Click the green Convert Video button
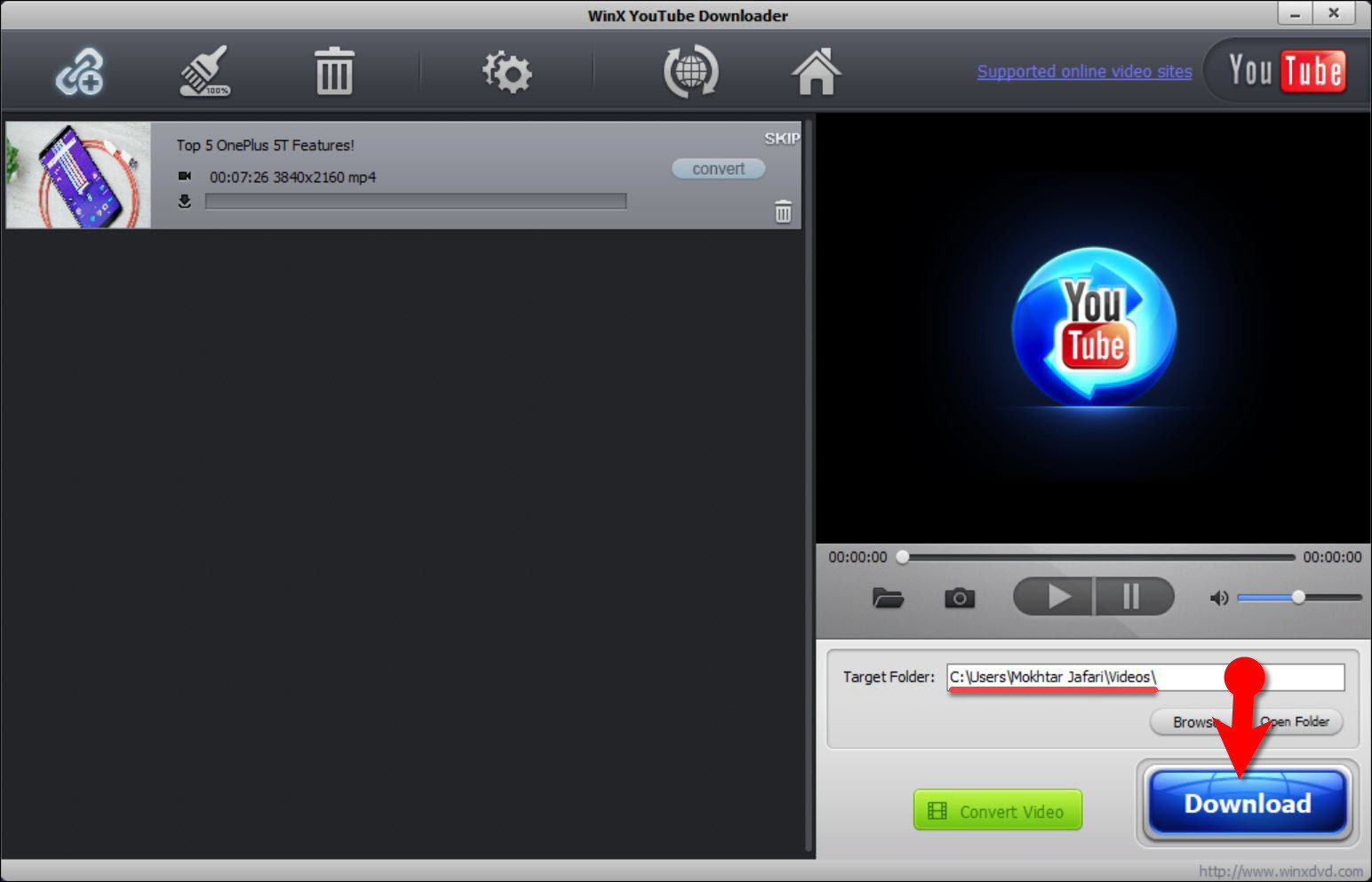Image resolution: width=1372 pixels, height=882 pixels. point(997,810)
